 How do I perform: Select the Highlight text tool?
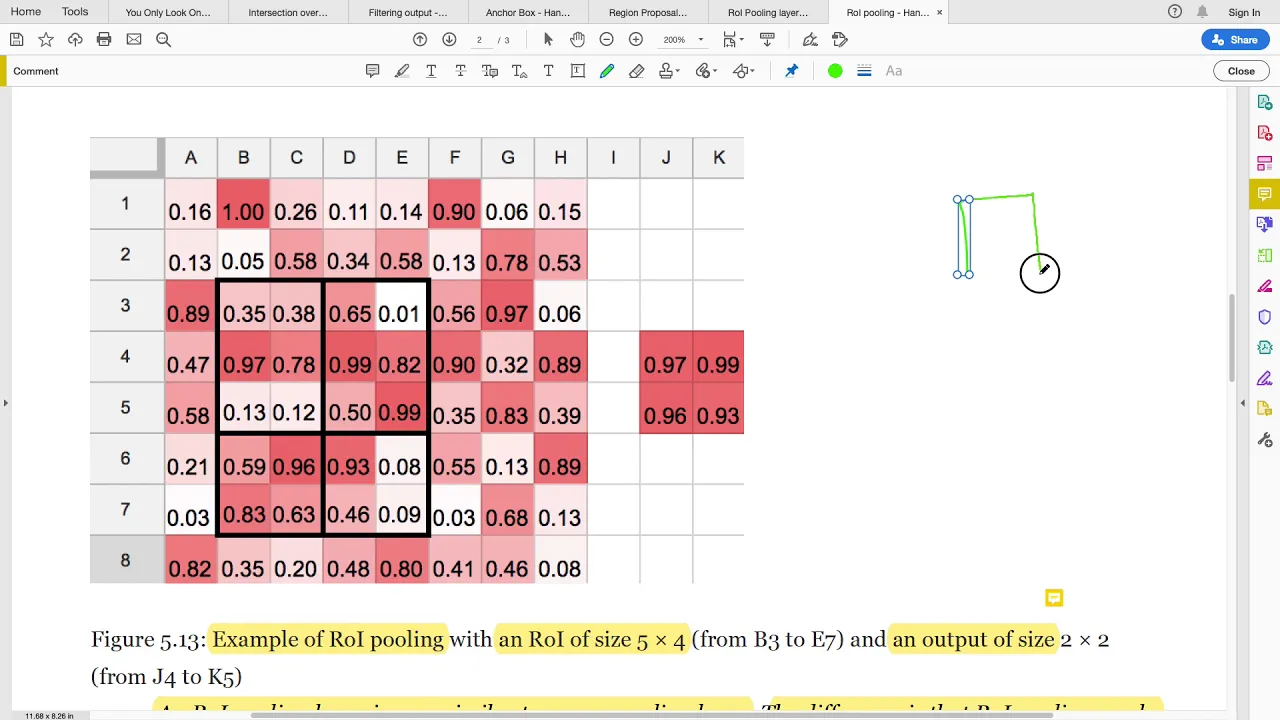402,71
